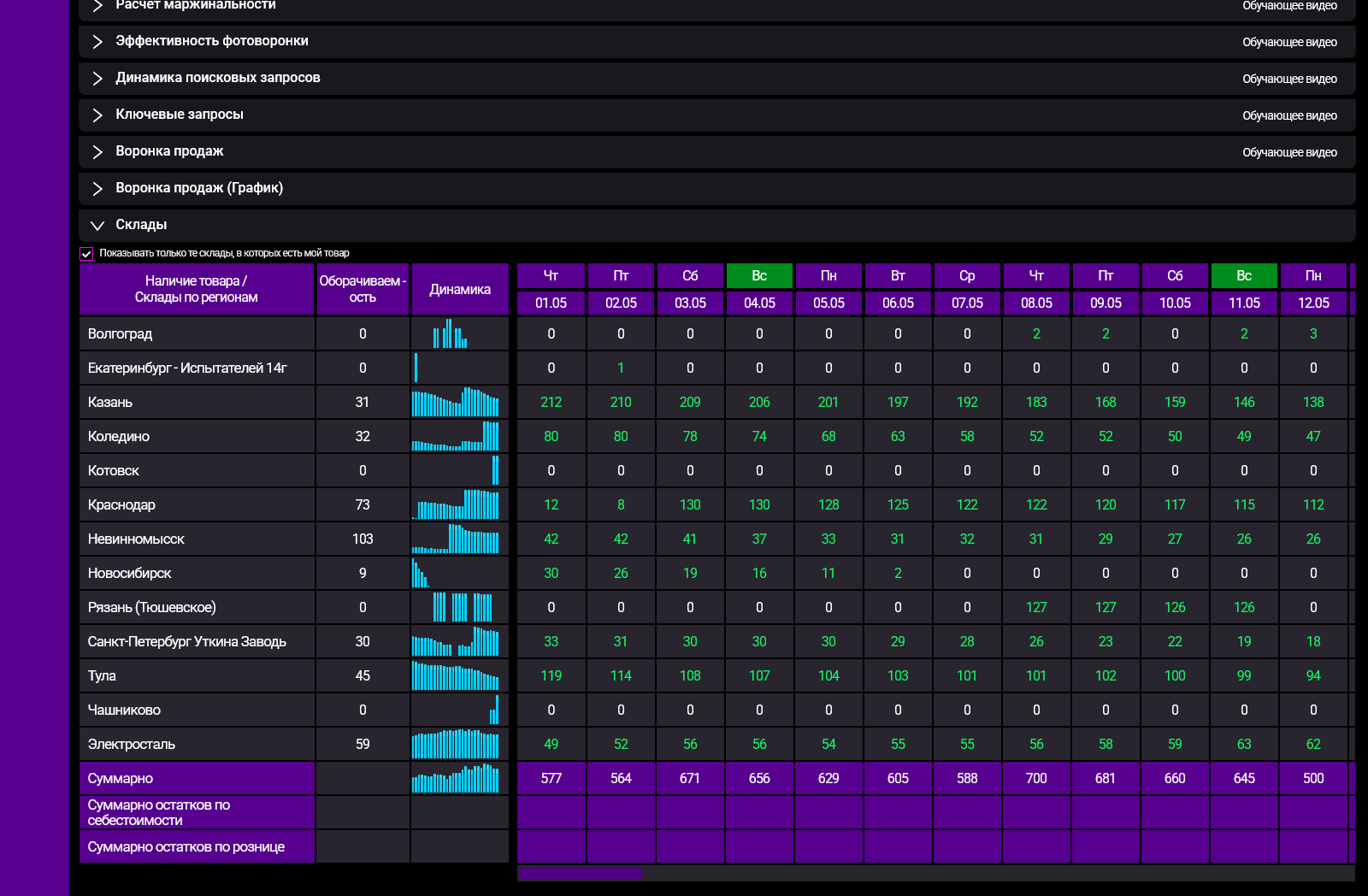1368x896 pixels.
Task: Open the Краснодар dynamics sparkline chart
Action: click(x=456, y=504)
